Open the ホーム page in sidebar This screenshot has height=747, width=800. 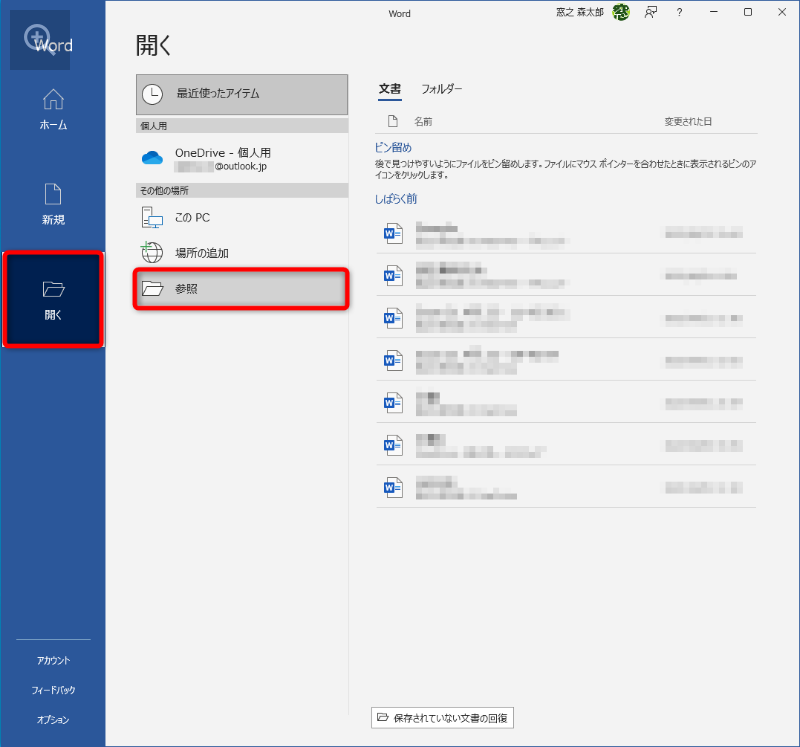tap(53, 109)
